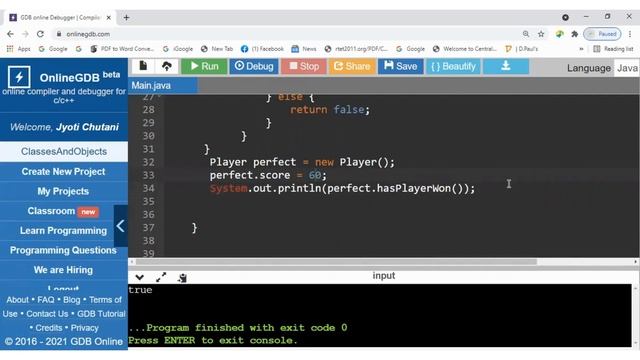Image resolution: width=640 pixels, height=360 pixels.
Task: Click the horizontal editor scrollbar
Action: point(336,262)
